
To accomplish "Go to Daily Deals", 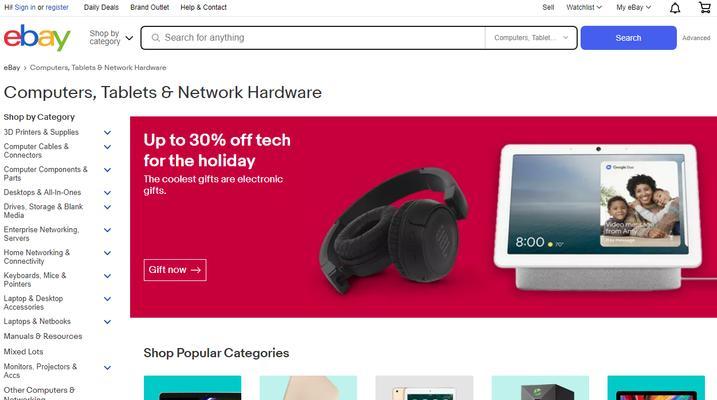I will pos(101,7).
